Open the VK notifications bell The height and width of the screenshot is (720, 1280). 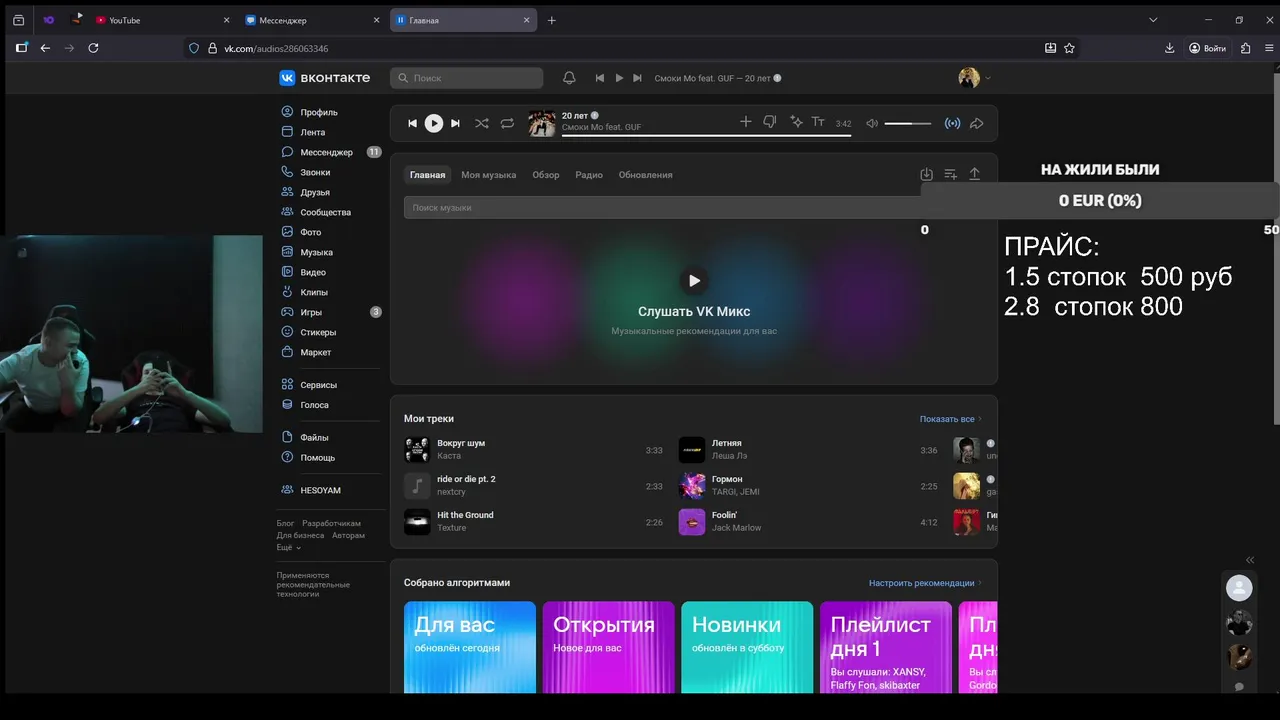point(569,78)
